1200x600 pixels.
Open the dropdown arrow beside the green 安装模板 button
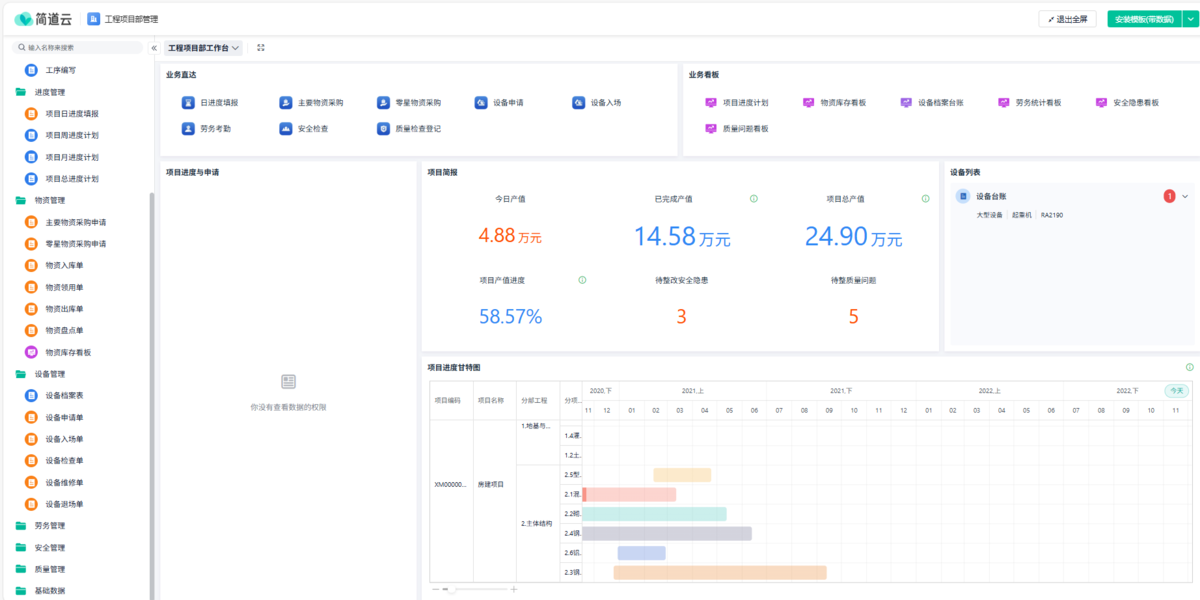(1188, 19)
